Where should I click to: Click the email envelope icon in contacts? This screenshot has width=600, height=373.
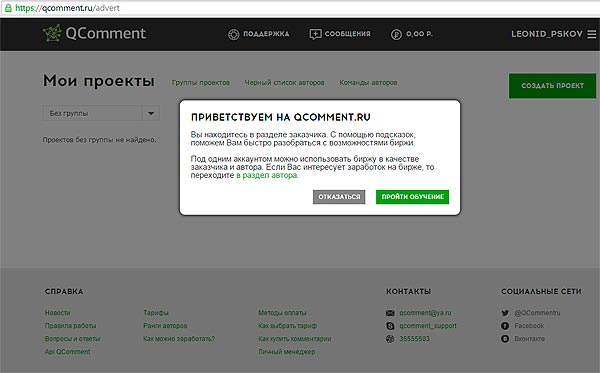390,313
